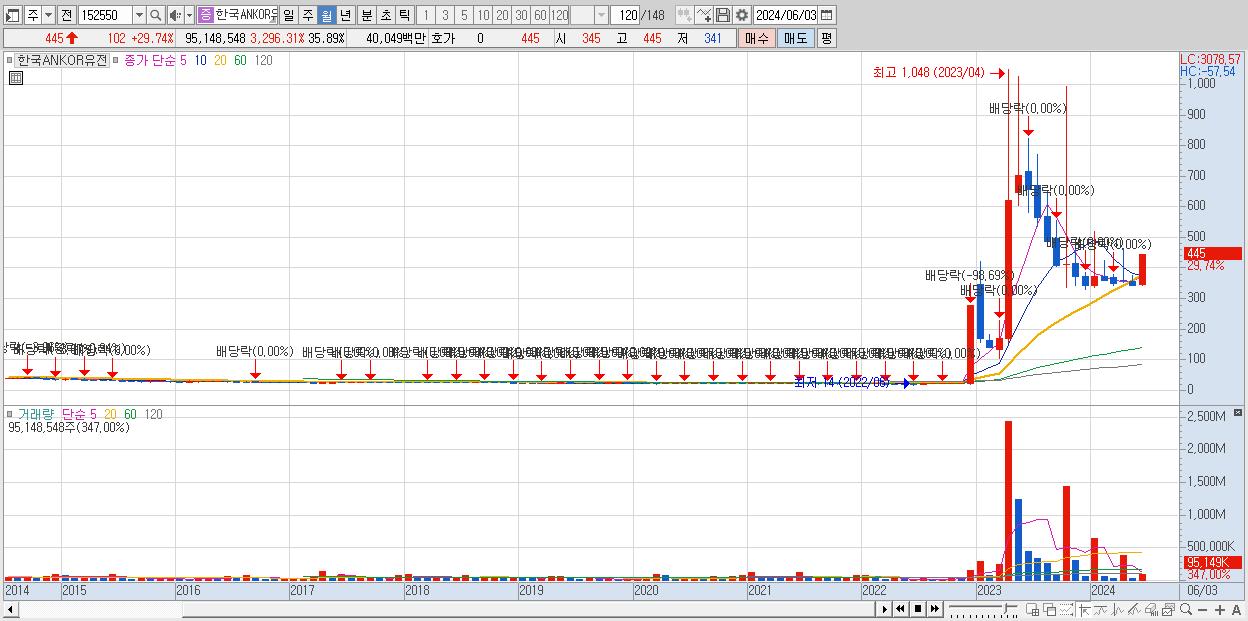Click the chart window image icon
This screenshot has width=1248, height=621.
point(1169,609)
